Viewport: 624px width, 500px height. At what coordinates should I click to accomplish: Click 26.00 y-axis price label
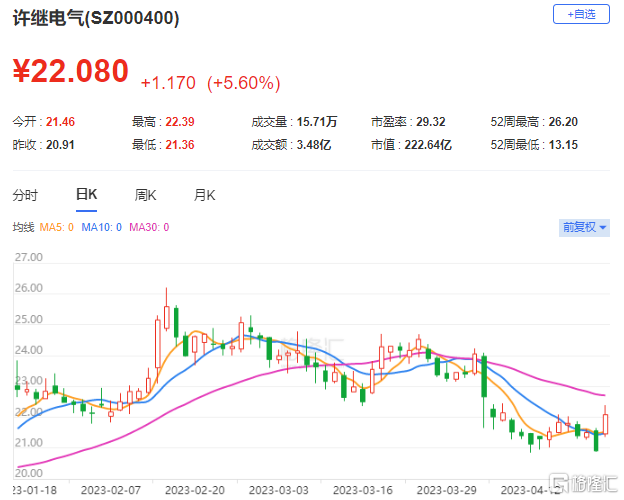pos(29,288)
